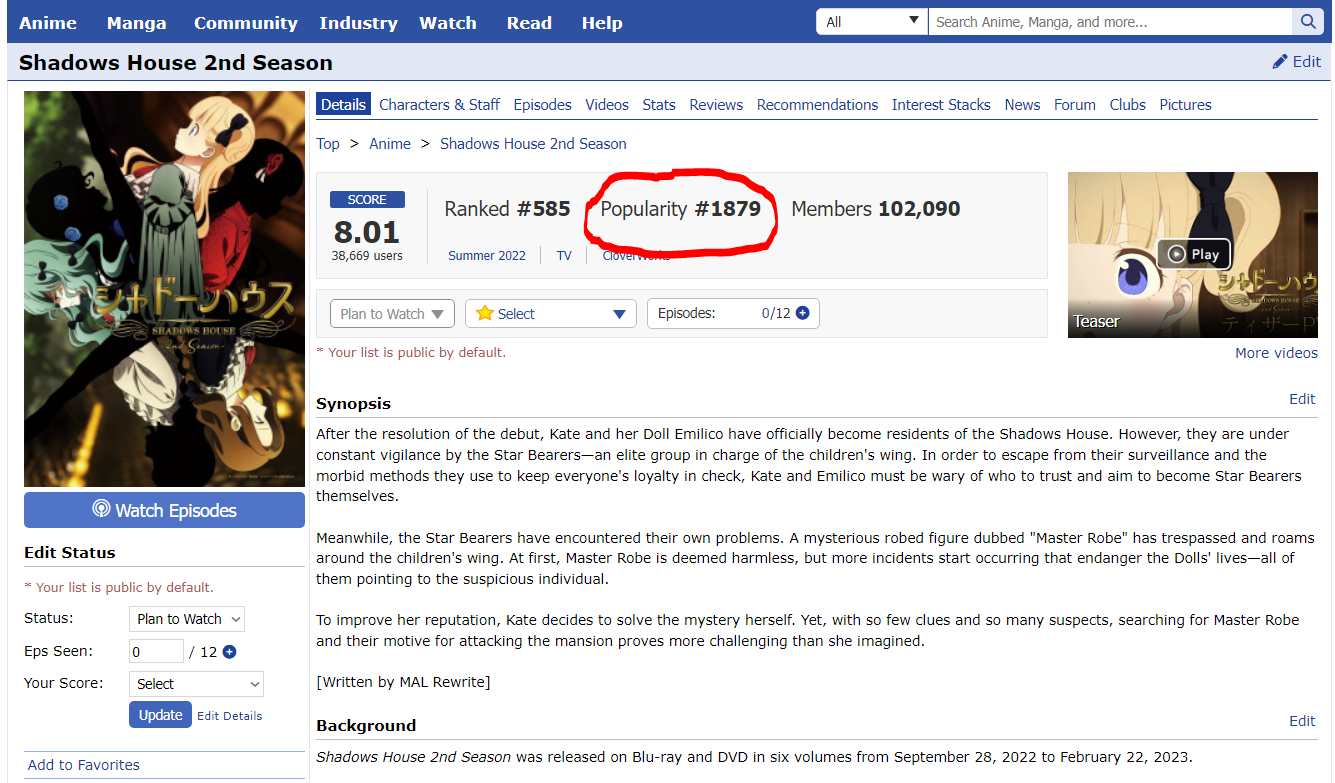Open the star Select score dropdown

click(550, 314)
